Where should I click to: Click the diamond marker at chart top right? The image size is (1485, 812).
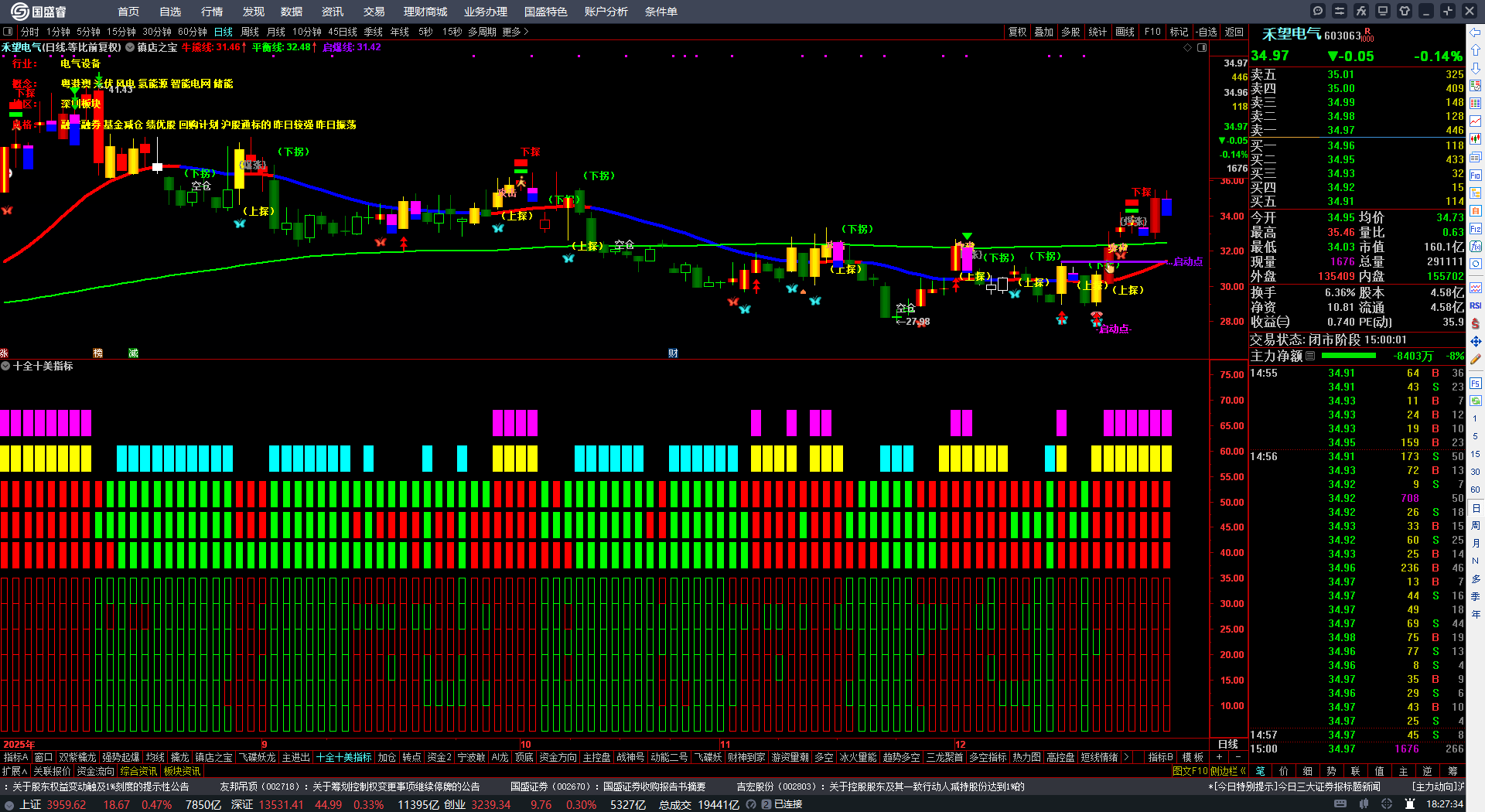(x=1188, y=47)
